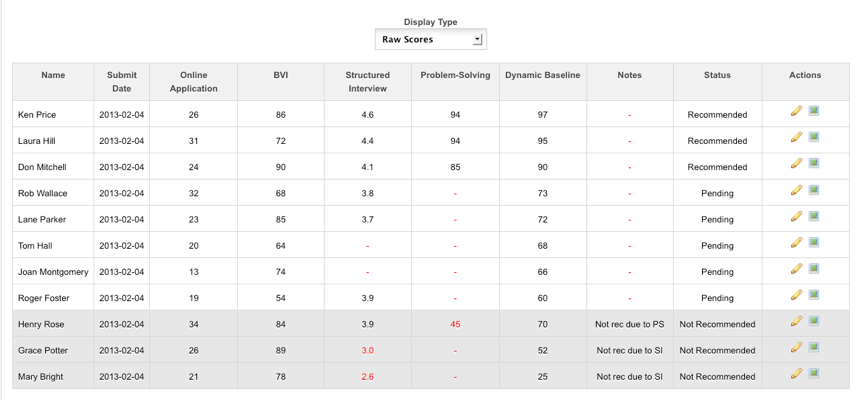The image size is (860, 400).
Task: Click Joan Montgomery's pencil edit icon
Action: (796, 268)
